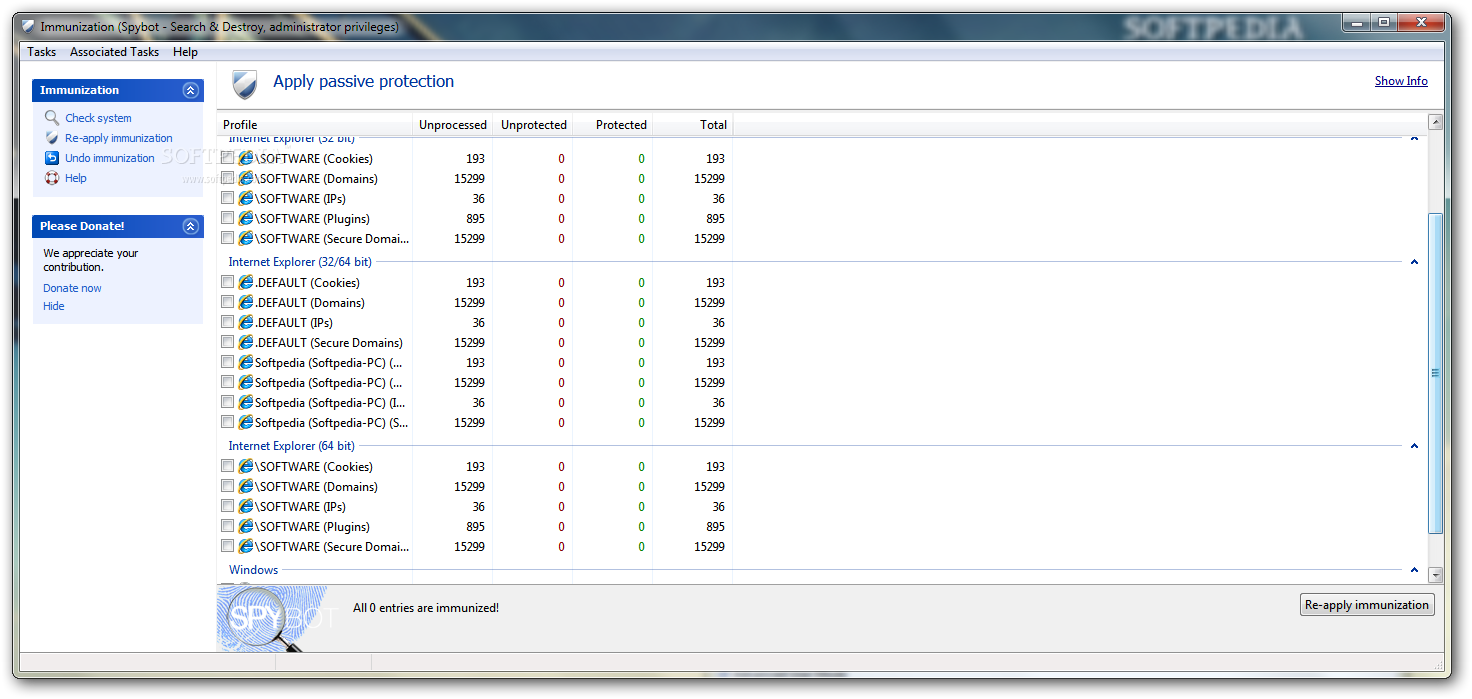Click IE icon of \SOFTWARE (Domains) in 64 bit group
Viewport: 1472px width, 699px height.
[x=246, y=486]
